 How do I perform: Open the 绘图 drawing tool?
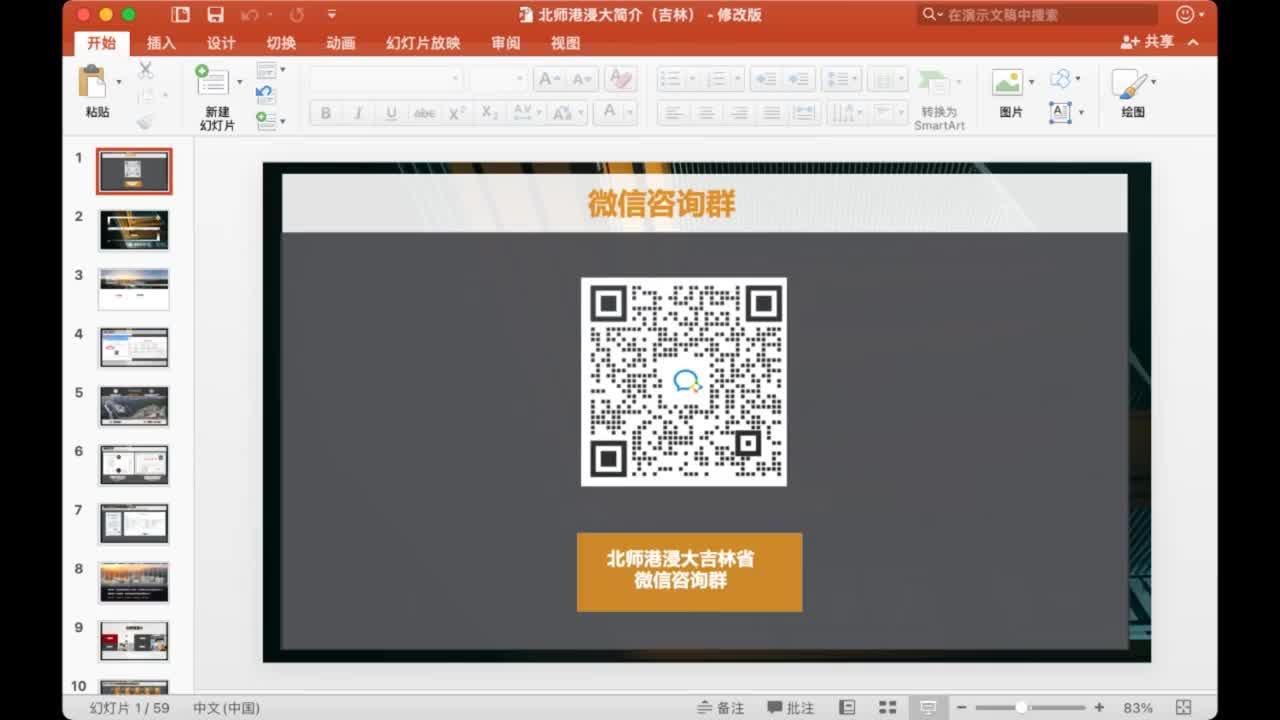point(1130,84)
